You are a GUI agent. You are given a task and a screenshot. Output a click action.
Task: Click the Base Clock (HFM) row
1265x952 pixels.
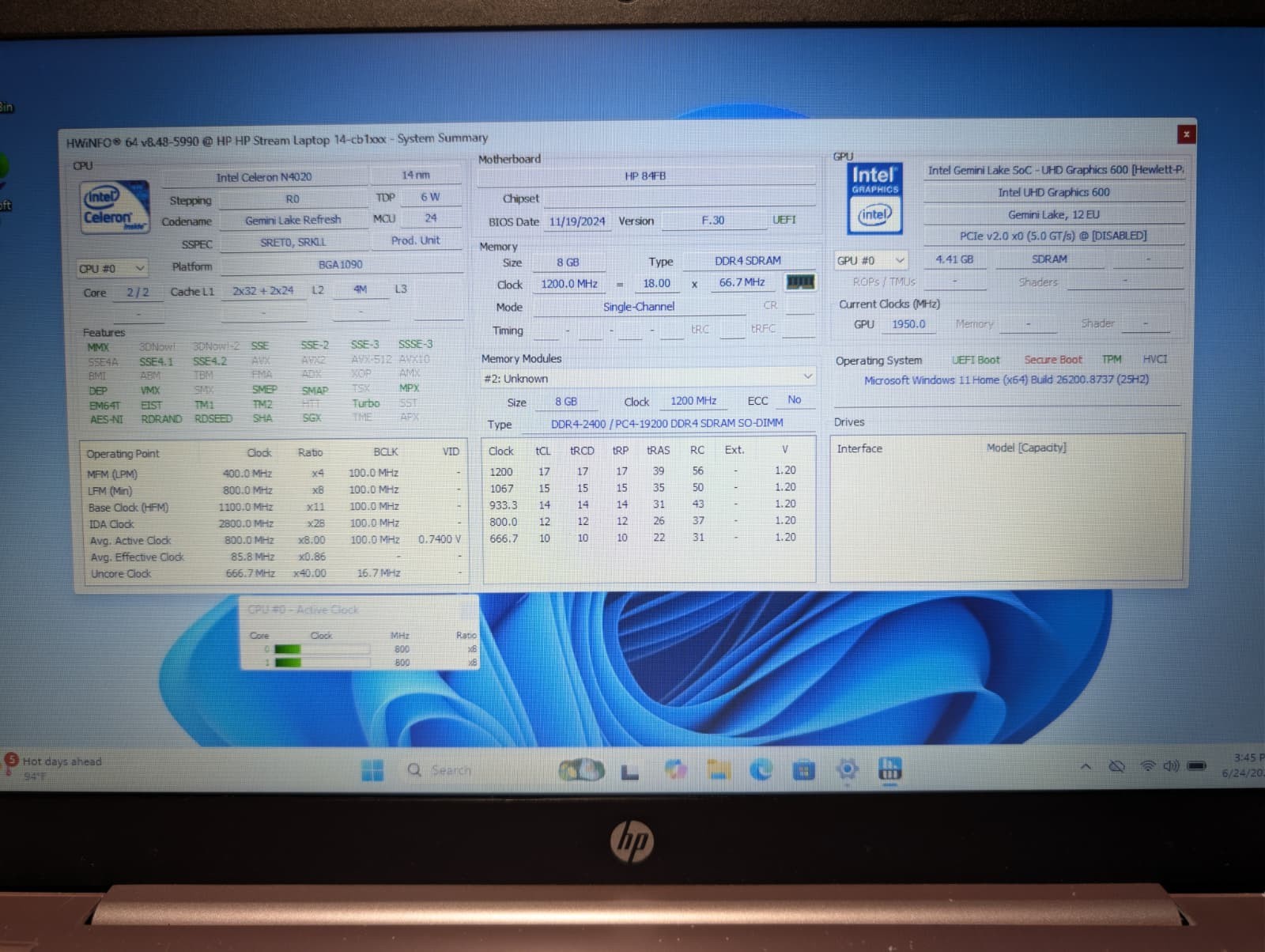click(274, 507)
